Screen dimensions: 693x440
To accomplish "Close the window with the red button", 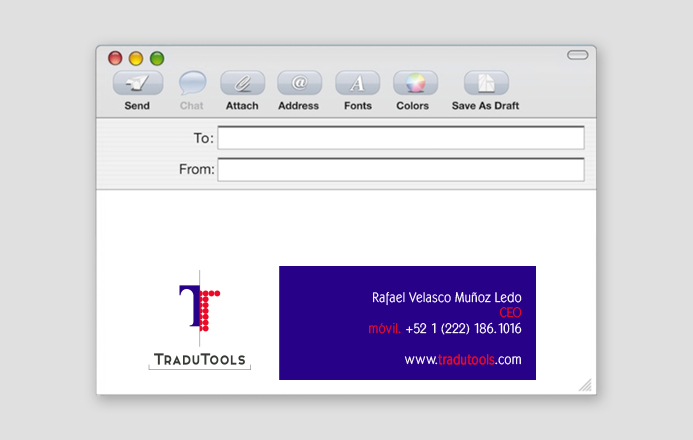I will [115, 58].
